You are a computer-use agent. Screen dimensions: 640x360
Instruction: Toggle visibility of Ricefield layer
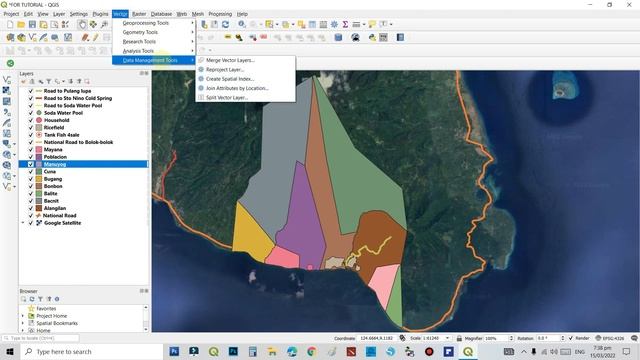coord(31,128)
